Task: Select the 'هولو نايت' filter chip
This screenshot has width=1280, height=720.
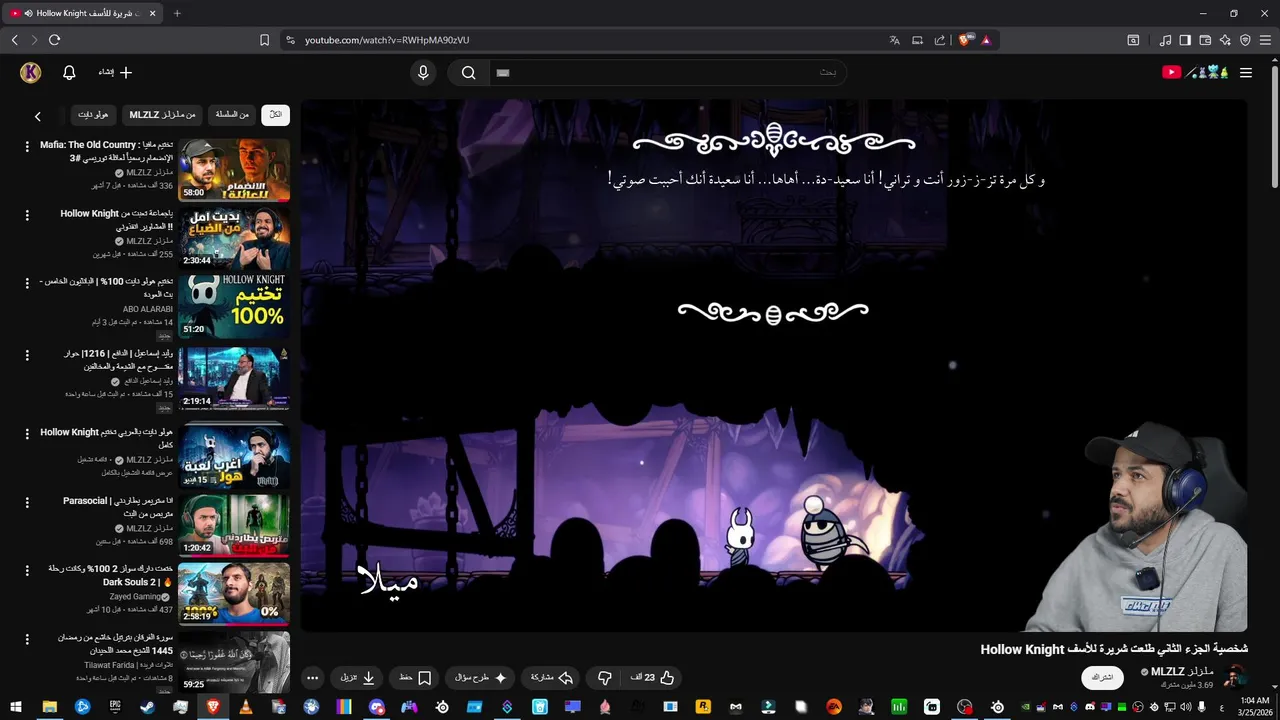Action: tap(93, 115)
